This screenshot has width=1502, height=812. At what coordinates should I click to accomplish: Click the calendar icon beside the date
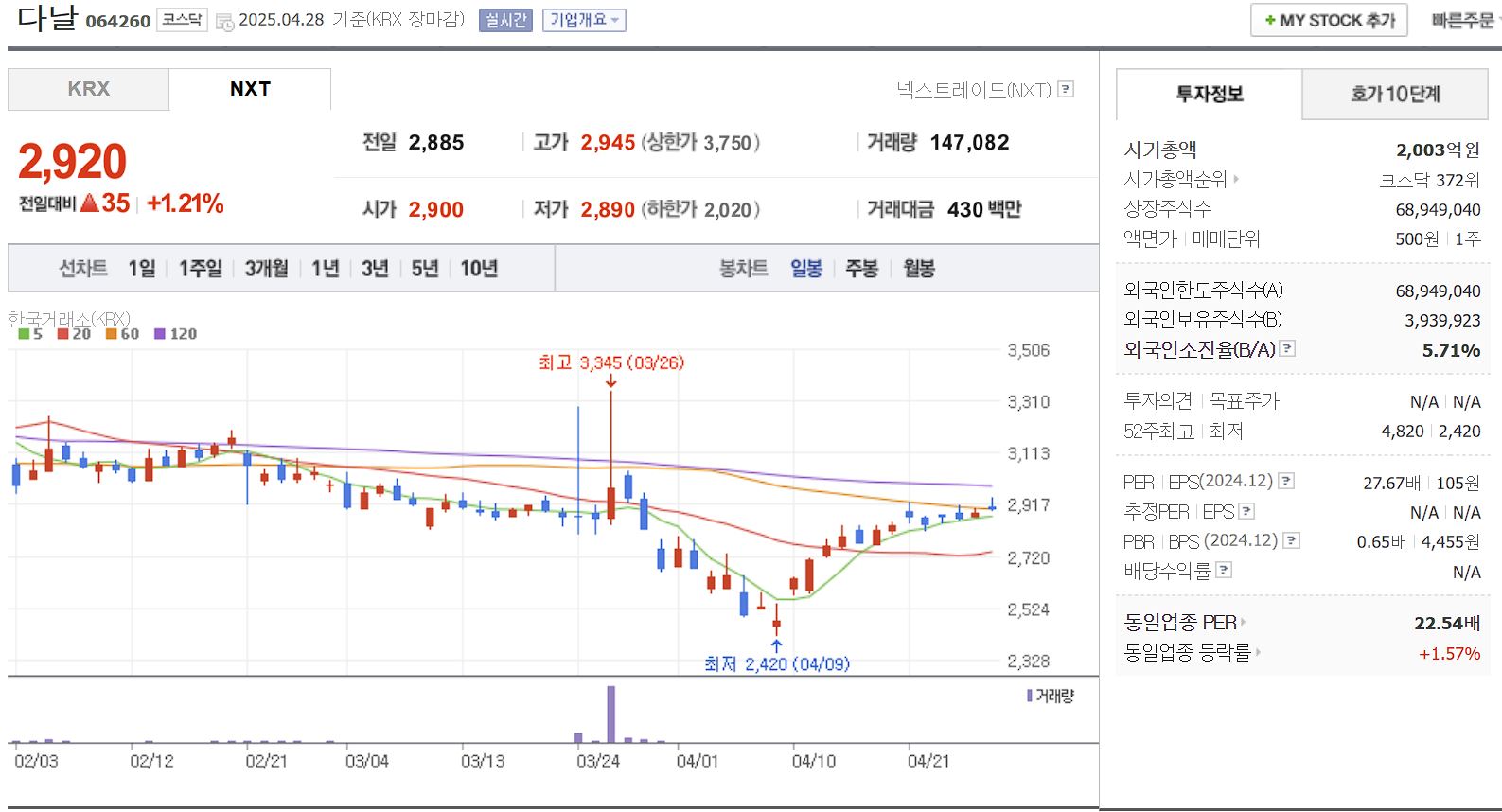224,22
